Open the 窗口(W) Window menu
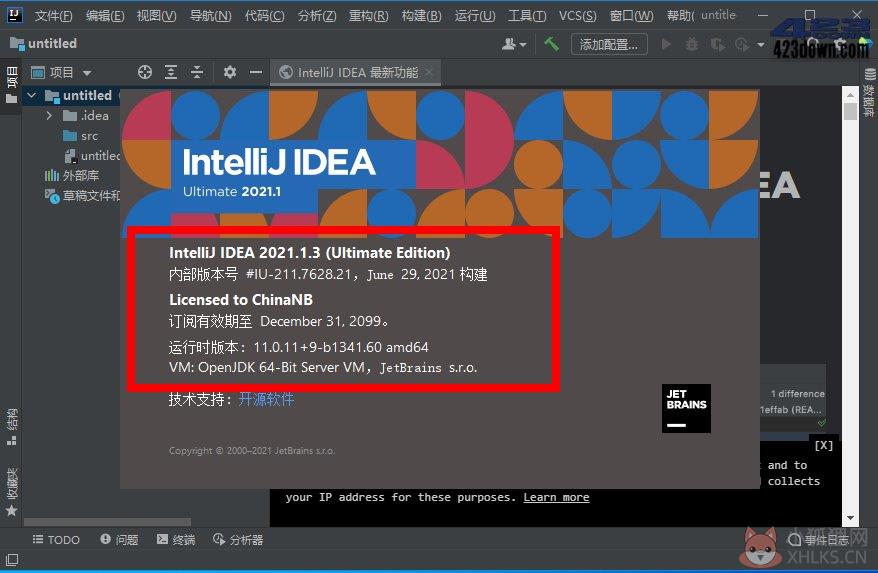The width and height of the screenshot is (878, 573). tap(632, 16)
